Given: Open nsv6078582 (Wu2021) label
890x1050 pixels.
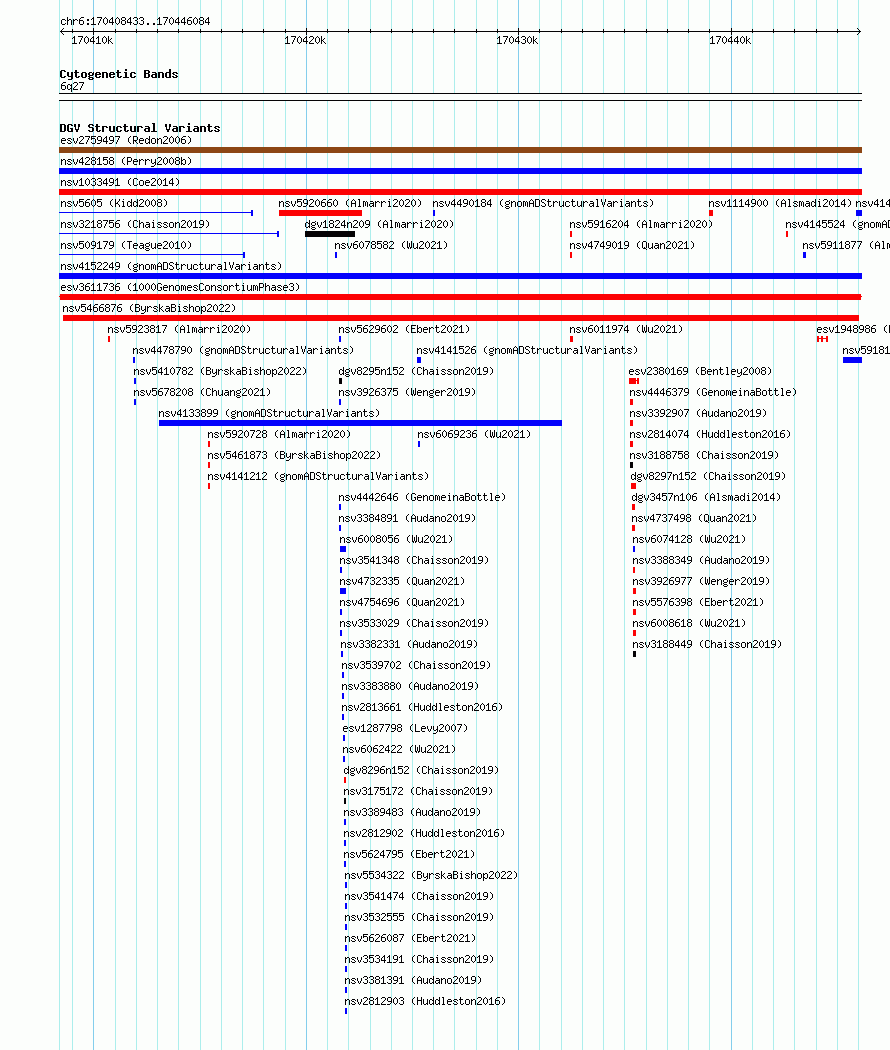Looking at the screenshot, I should coord(391,245).
